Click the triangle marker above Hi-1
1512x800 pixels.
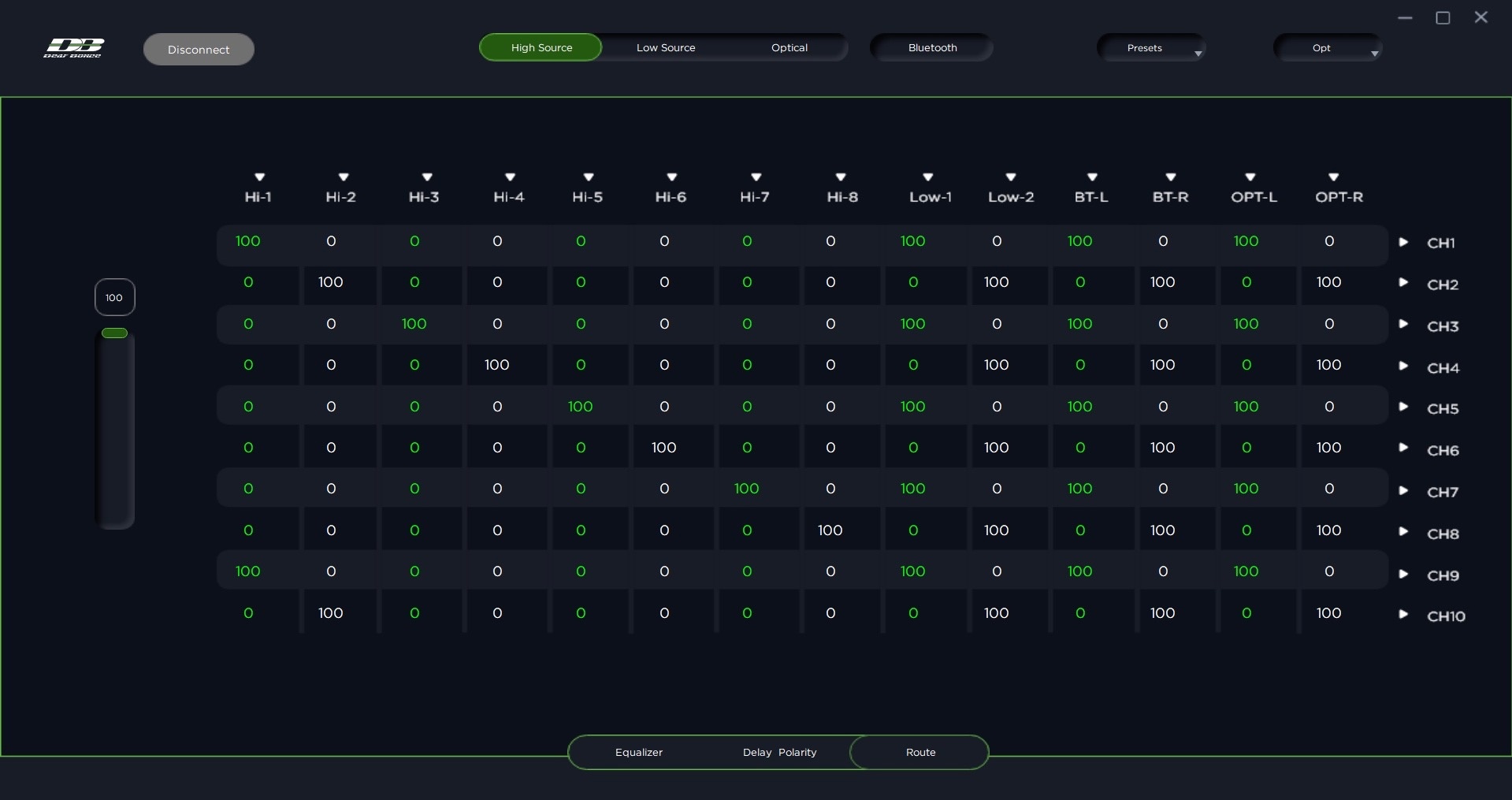[259, 177]
